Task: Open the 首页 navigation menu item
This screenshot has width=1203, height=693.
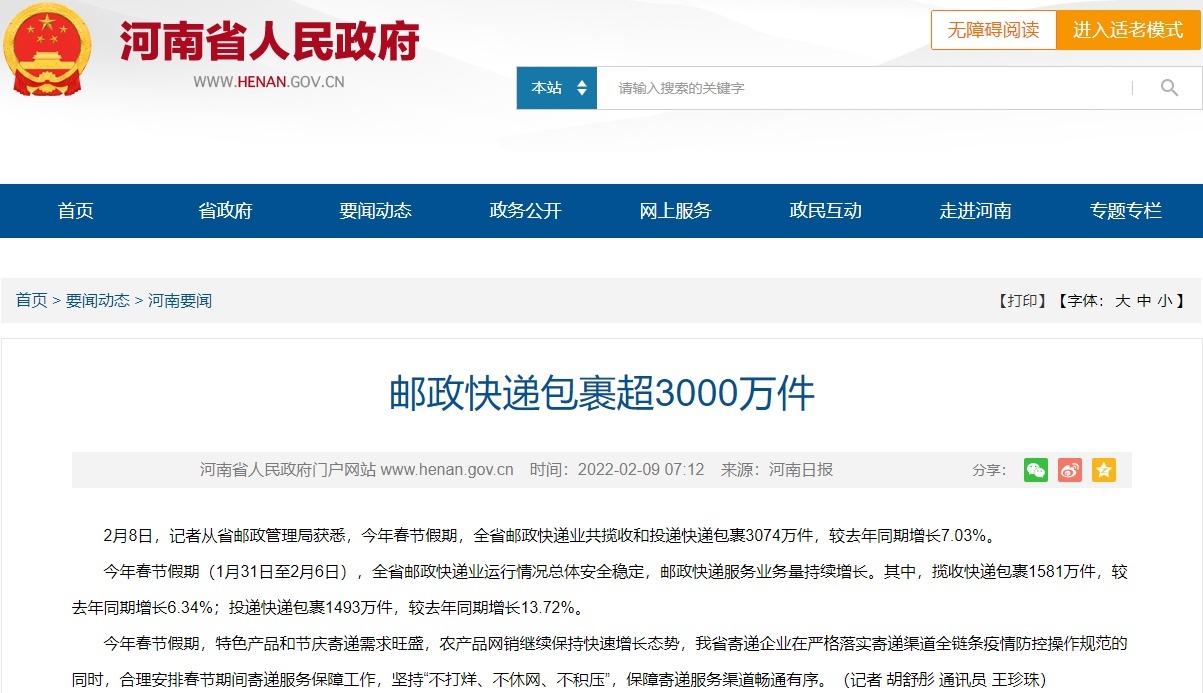Action: [75, 211]
